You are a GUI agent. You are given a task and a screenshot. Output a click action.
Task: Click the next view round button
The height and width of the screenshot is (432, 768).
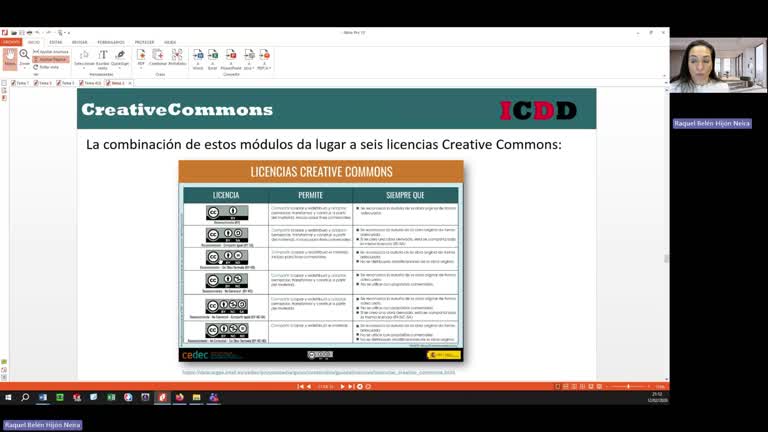click(x=368, y=386)
